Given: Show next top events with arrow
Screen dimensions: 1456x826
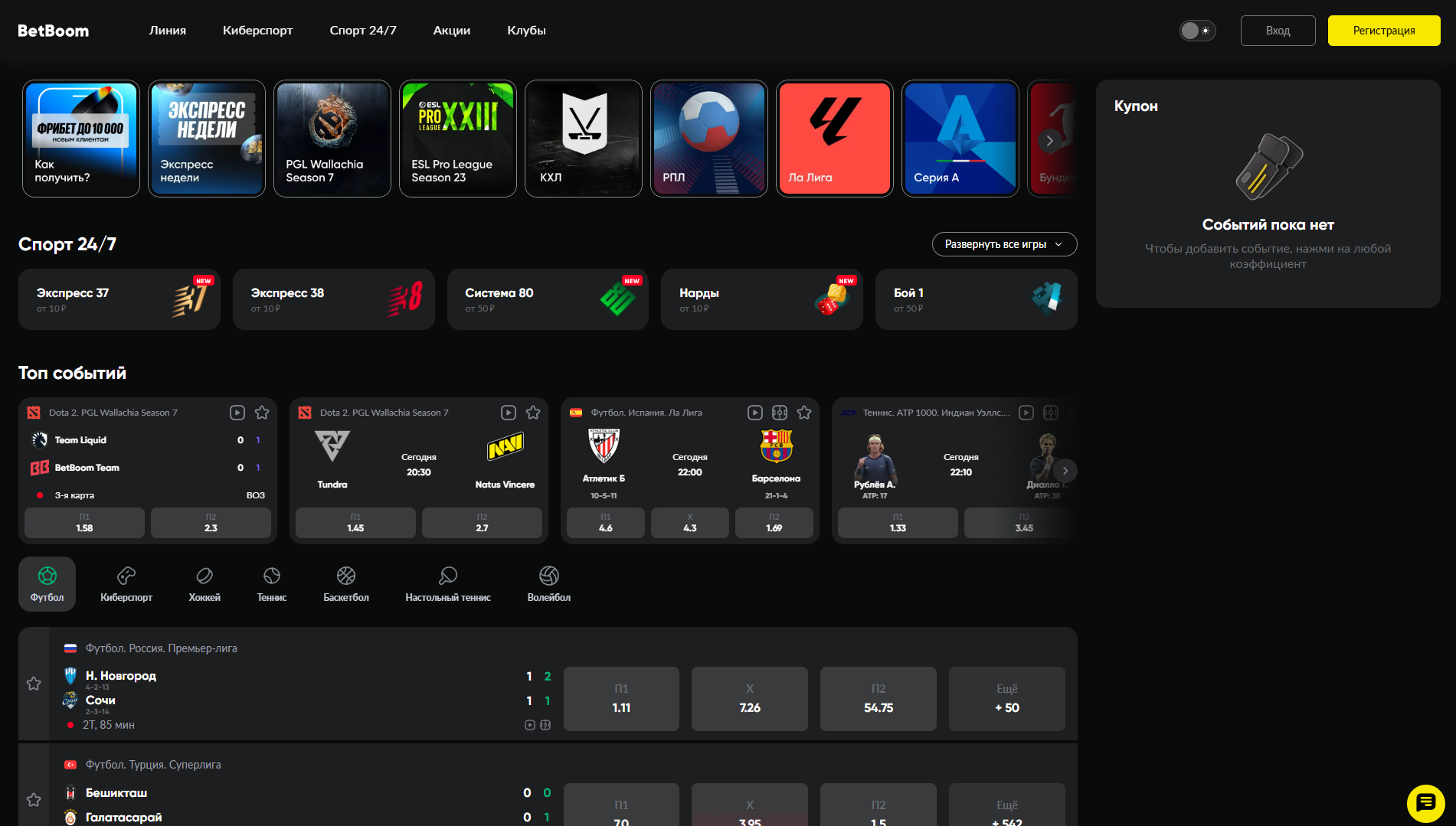Looking at the screenshot, I should 1065,471.
